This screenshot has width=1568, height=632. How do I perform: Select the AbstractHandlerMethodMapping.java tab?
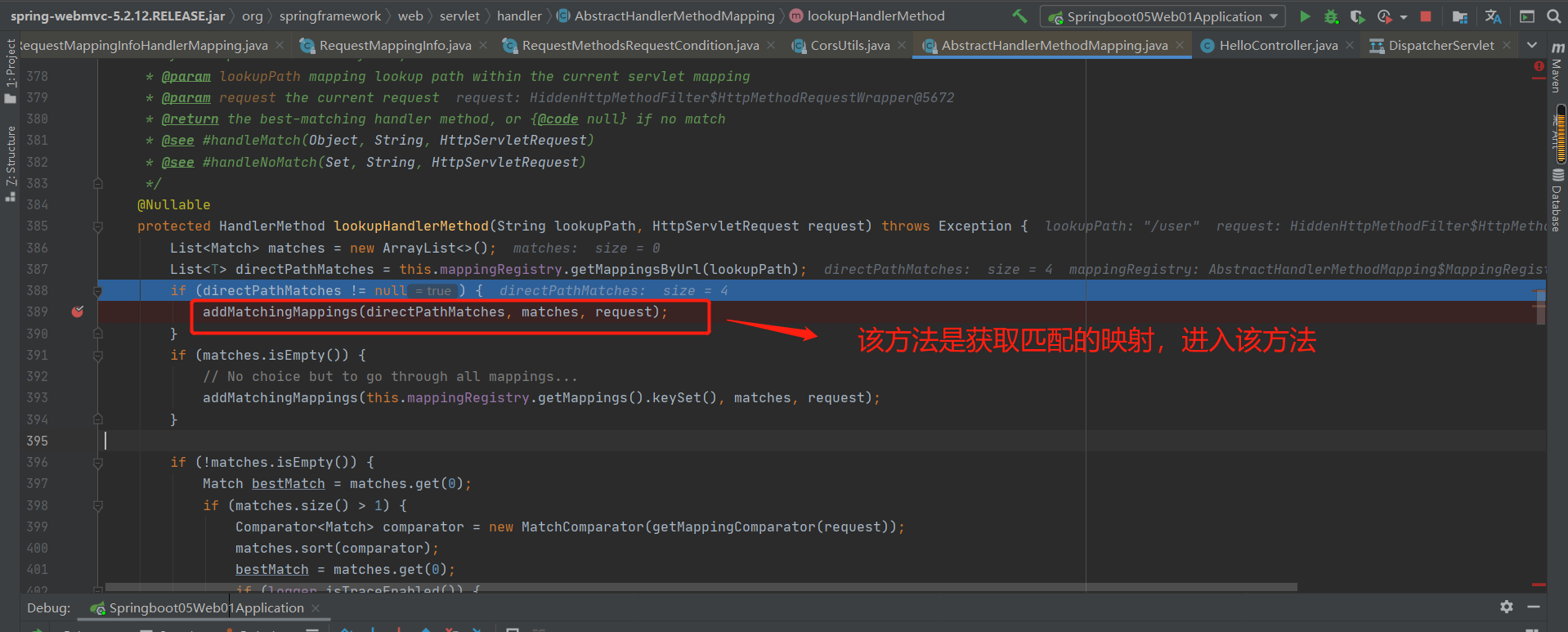1054,46
